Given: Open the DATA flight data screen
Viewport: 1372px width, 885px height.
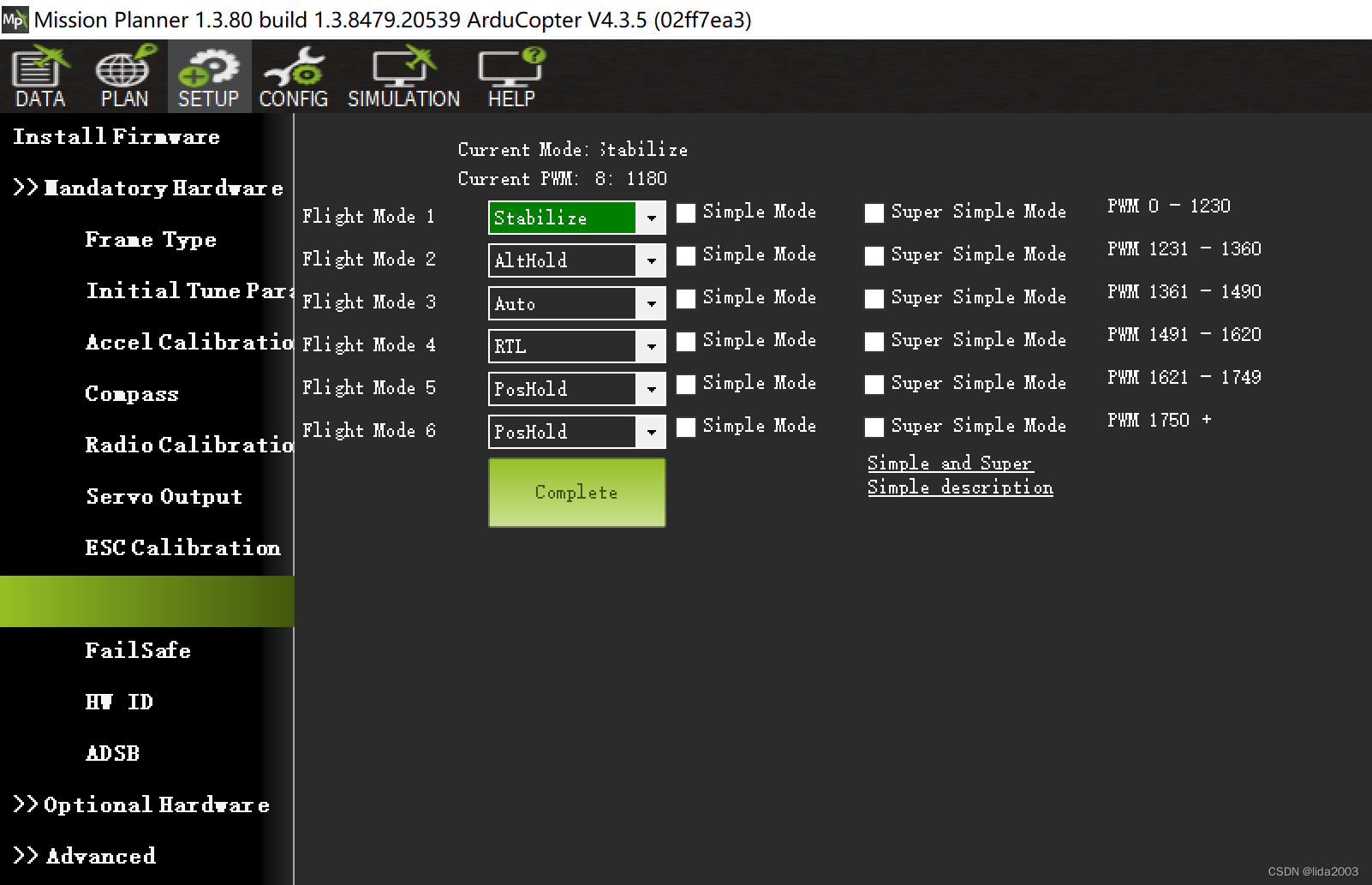Looking at the screenshot, I should (40, 77).
